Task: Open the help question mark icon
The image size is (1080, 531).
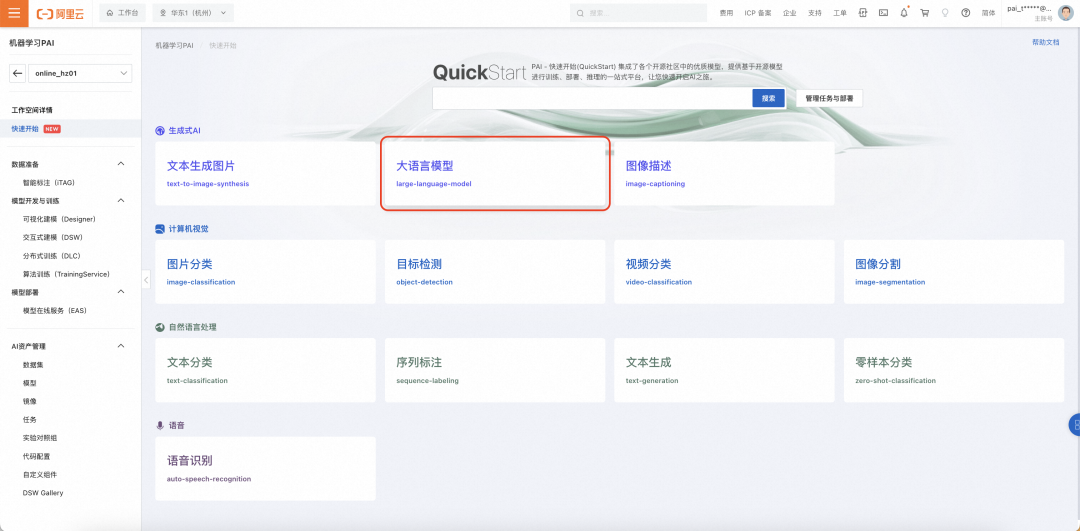Action: click(x=966, y=13)
